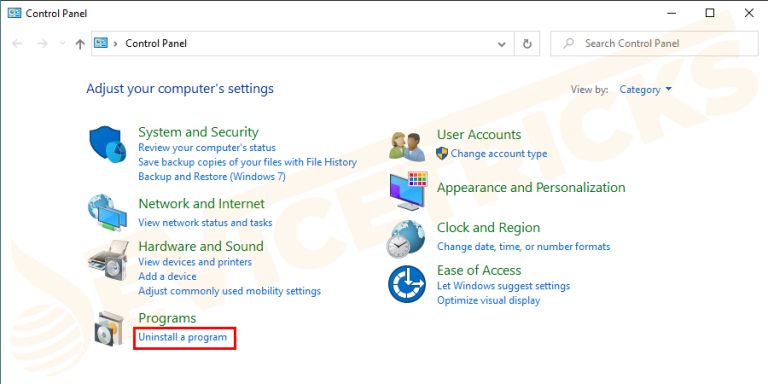Click the Uninstall a program link
768x384 pixels.
click(183, 337)
